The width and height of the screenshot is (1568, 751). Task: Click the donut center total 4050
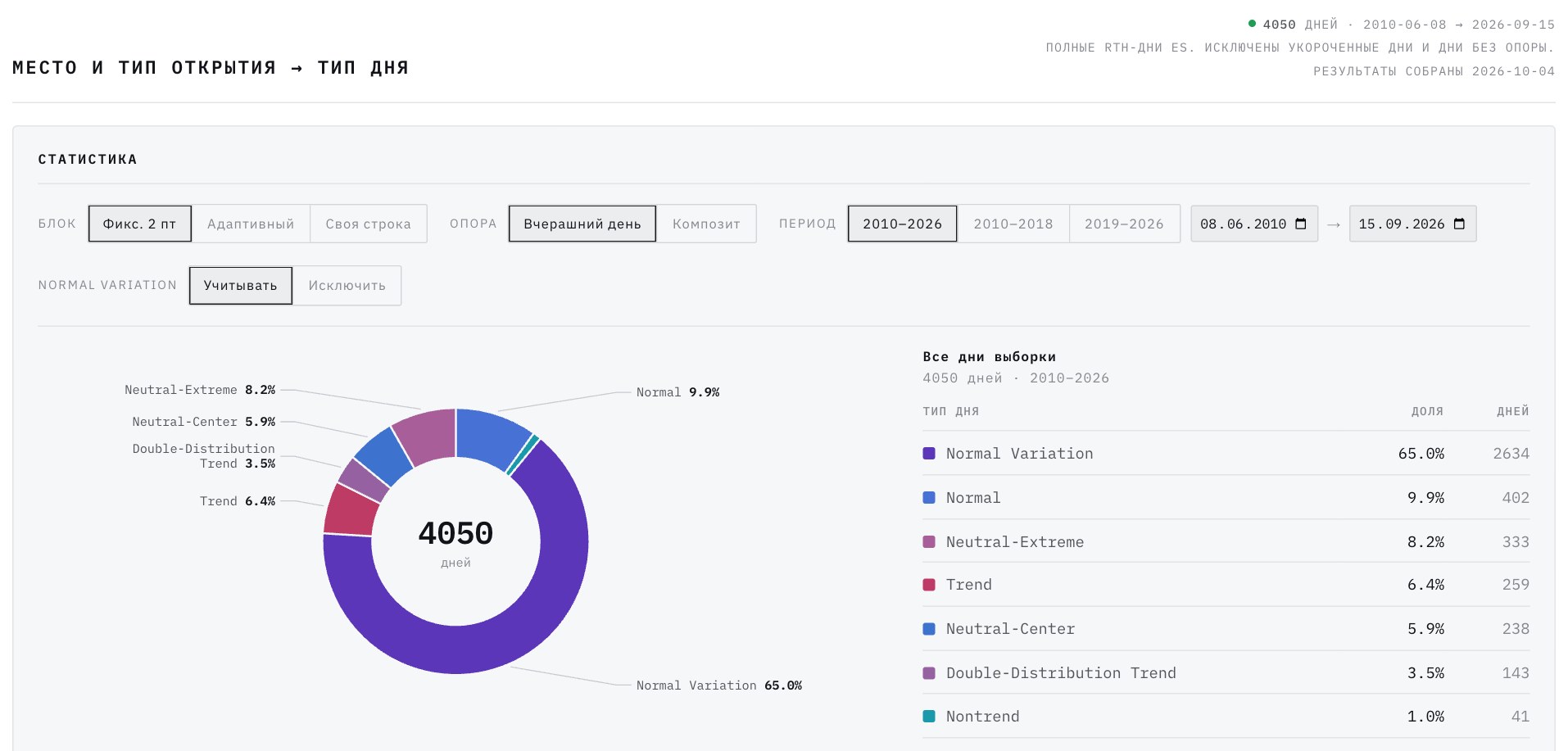[455, 533]
